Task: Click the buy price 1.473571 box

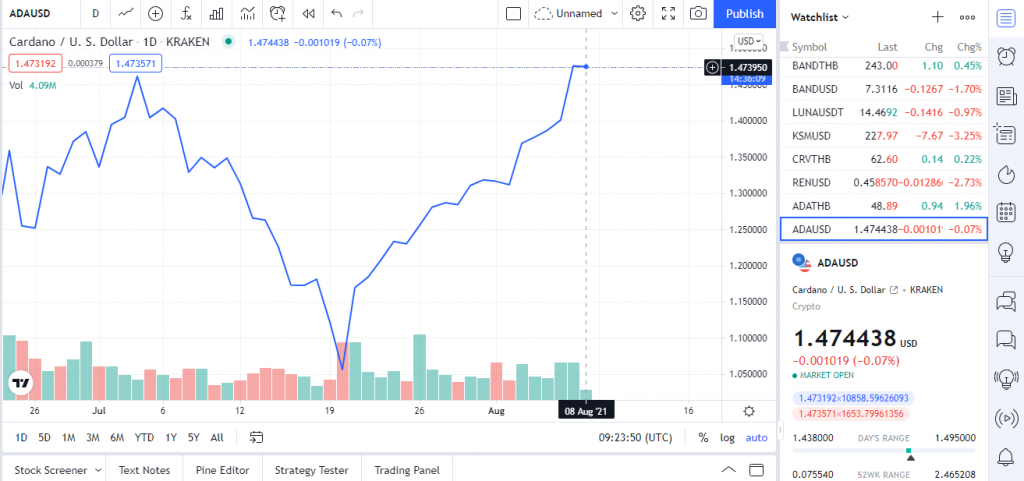Action: pyautogui.click(x=136, y=63)
